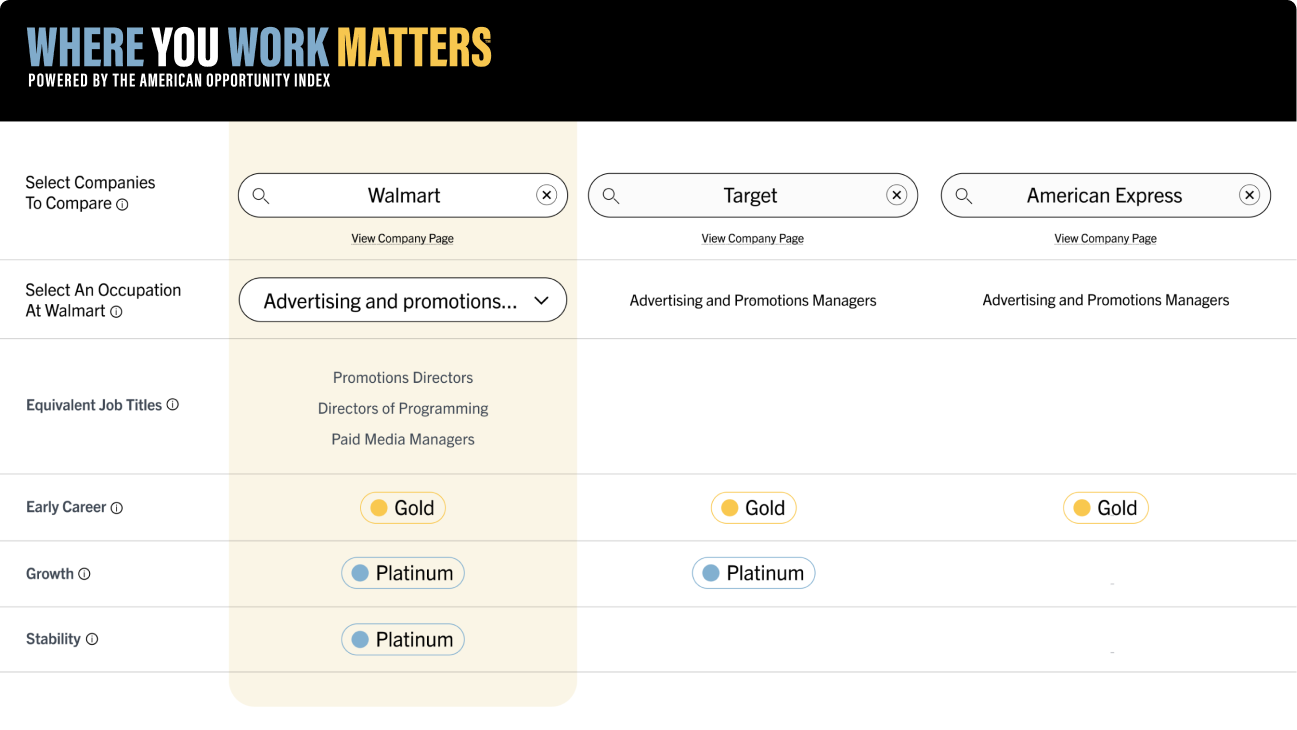
Task: Open Walmart's View Company Page link
Action: click(x=402, y=239)
